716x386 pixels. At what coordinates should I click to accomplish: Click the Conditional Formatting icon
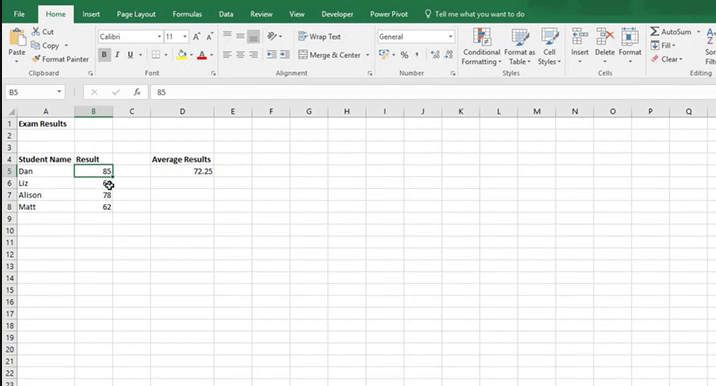(482, 37)
